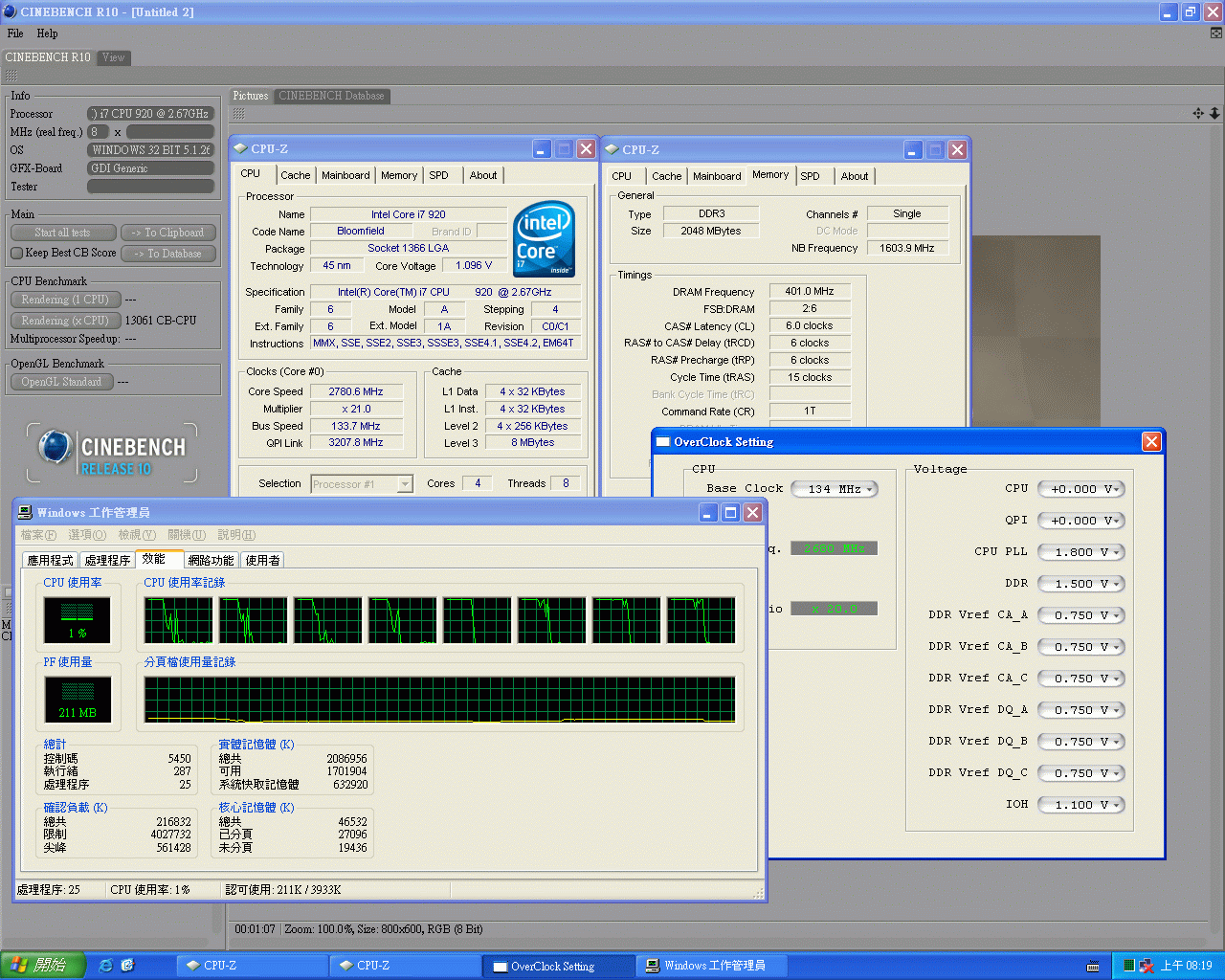Click into the Tester input field
1225x980 pixels.
pyautogui.click(x=151, y=187)
